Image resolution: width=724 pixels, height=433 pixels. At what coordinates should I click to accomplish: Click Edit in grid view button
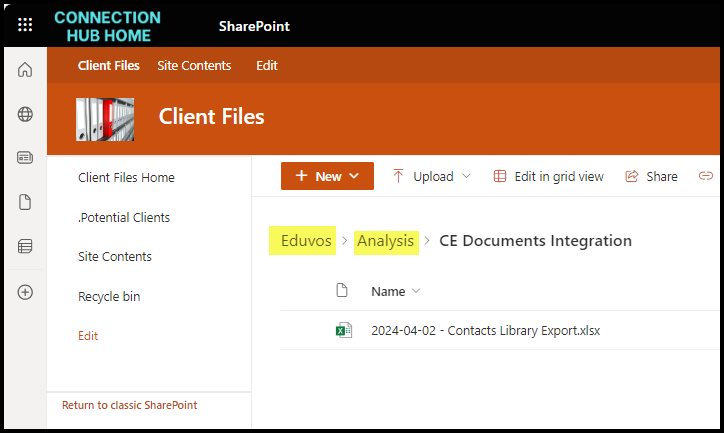pos(548,176)
